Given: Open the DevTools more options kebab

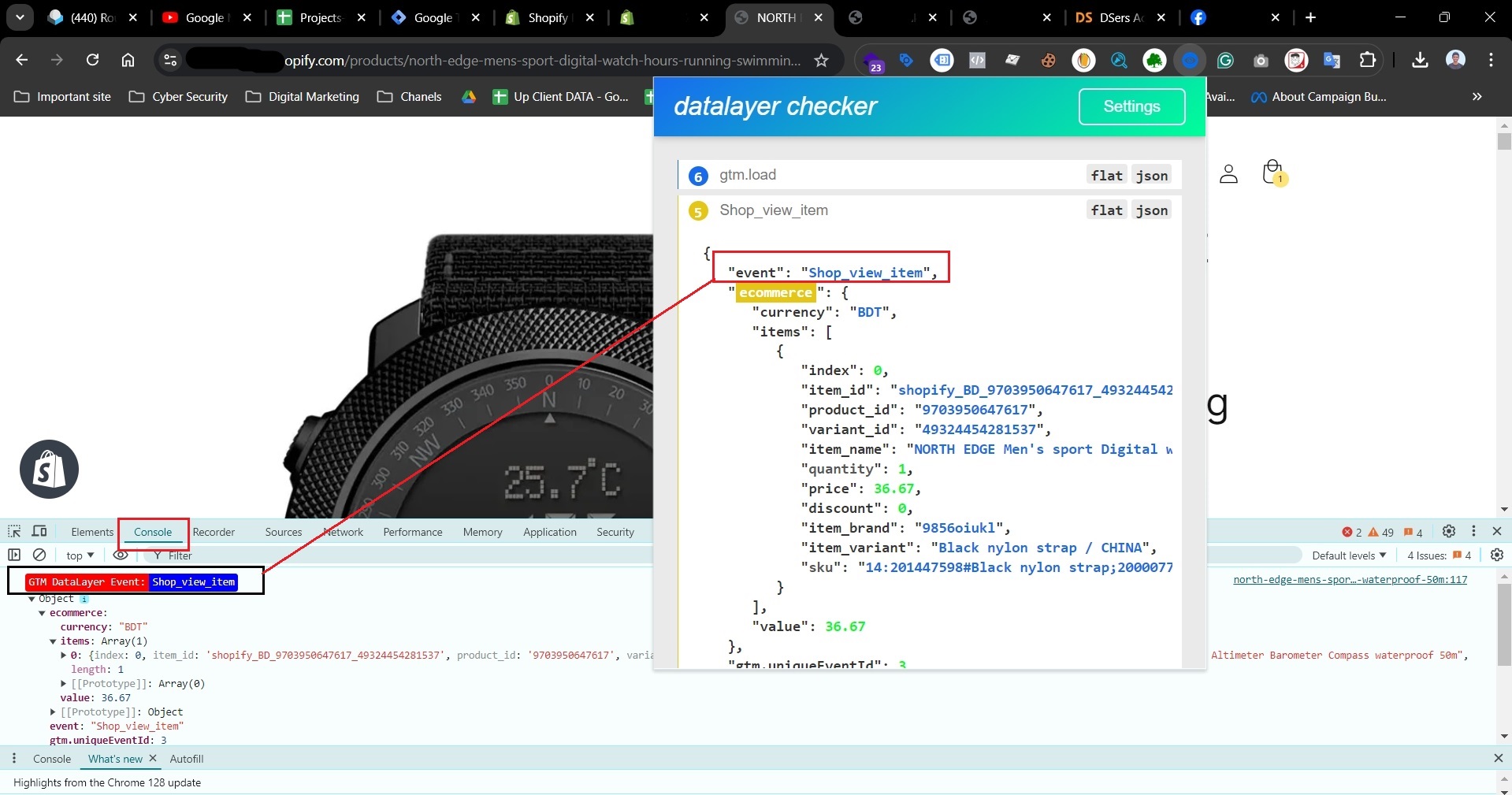Looking at the screenshot, I should [1473, 531].
